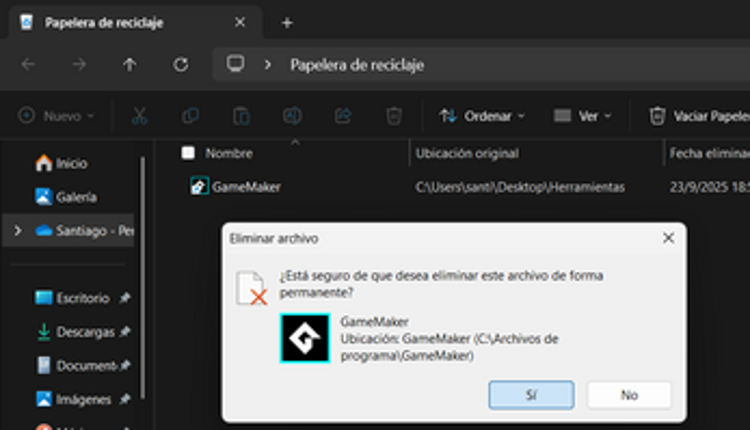The image size is (750, 430).
Task: Open the Ordenar sort dropdown
Action: [x=482, y=116]
